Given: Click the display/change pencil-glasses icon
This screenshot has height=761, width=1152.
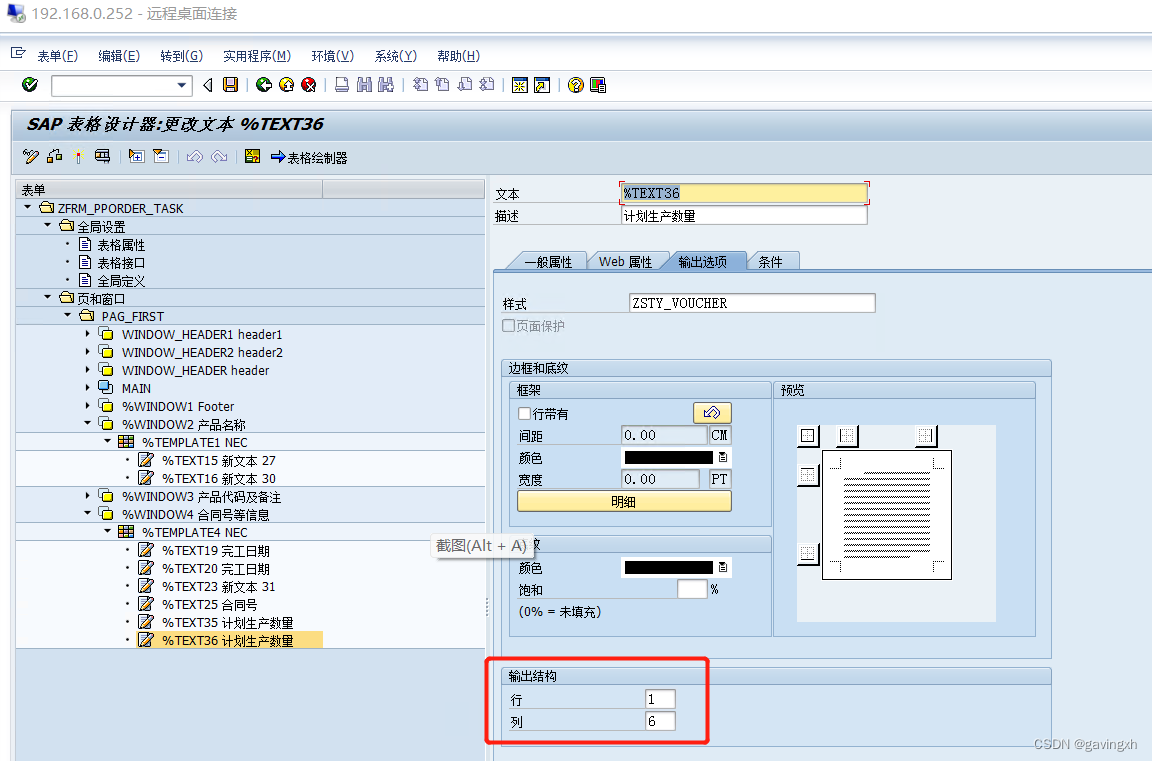Looking at the screenshot, I should (x=30, y=157).
